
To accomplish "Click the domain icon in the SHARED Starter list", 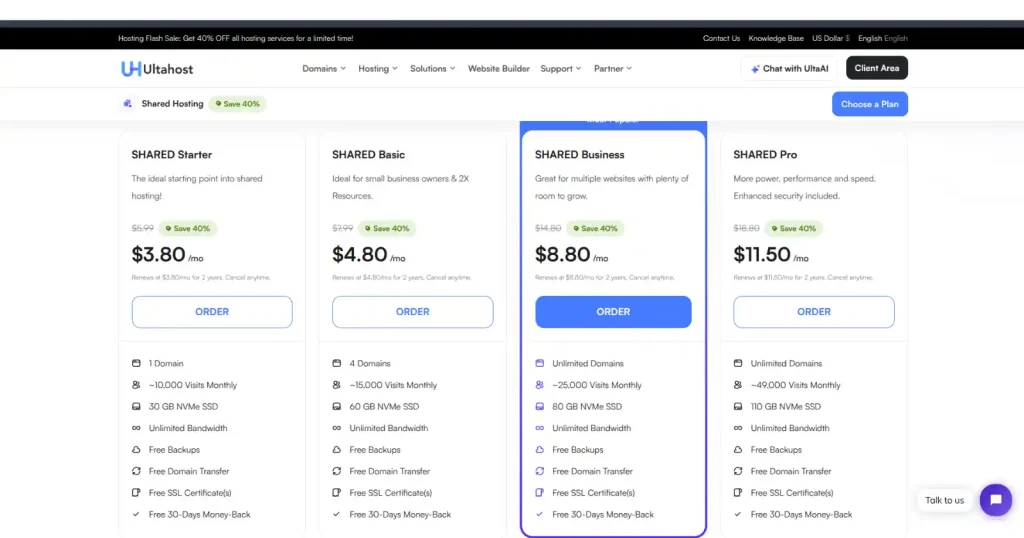I will (x=136, y=363).
